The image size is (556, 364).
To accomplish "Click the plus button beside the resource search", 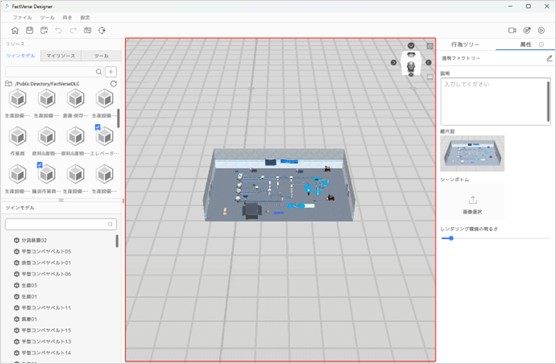I will 111,72.
